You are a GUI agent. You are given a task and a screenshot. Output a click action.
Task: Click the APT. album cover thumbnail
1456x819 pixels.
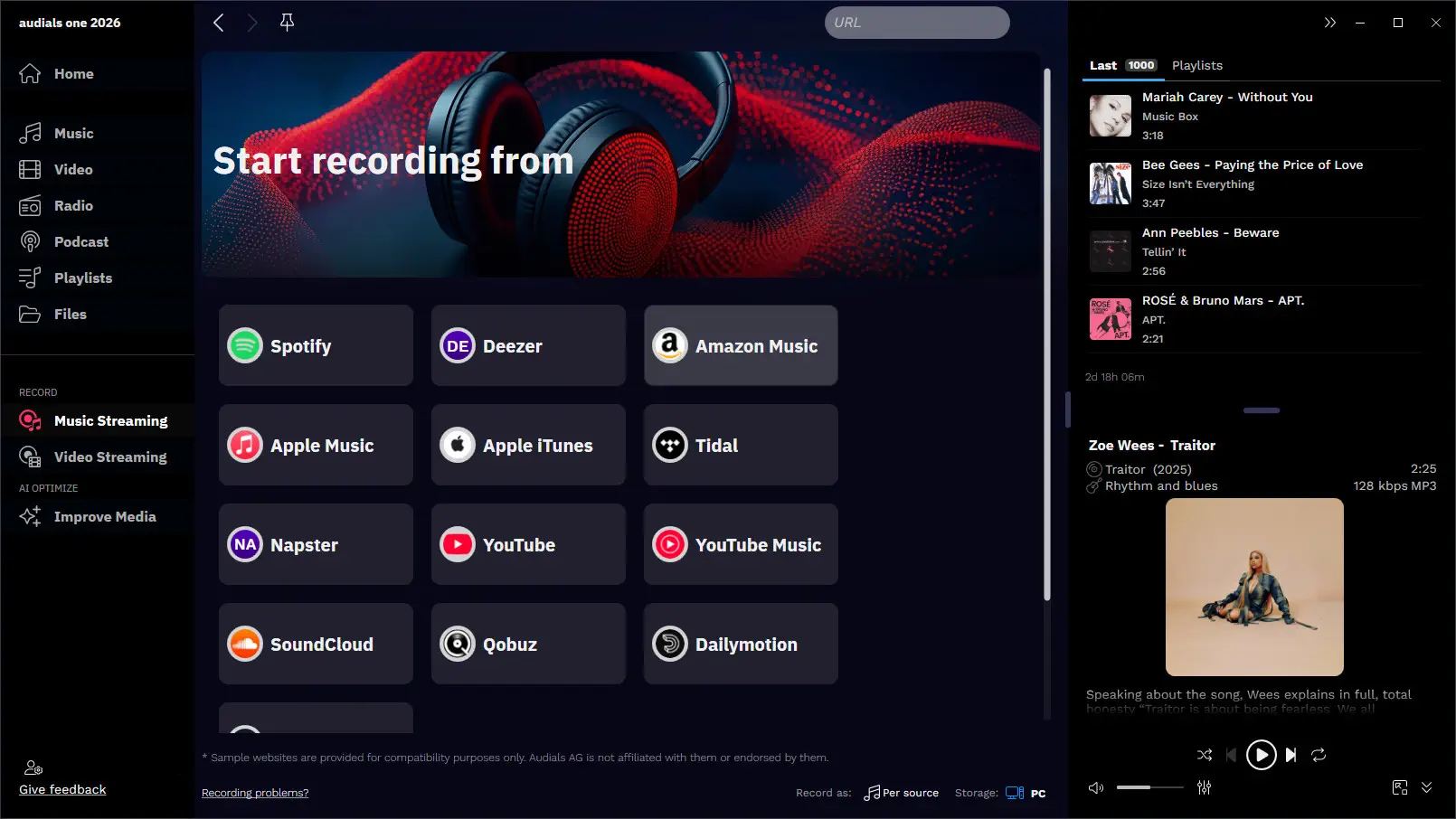(1111, 319)
